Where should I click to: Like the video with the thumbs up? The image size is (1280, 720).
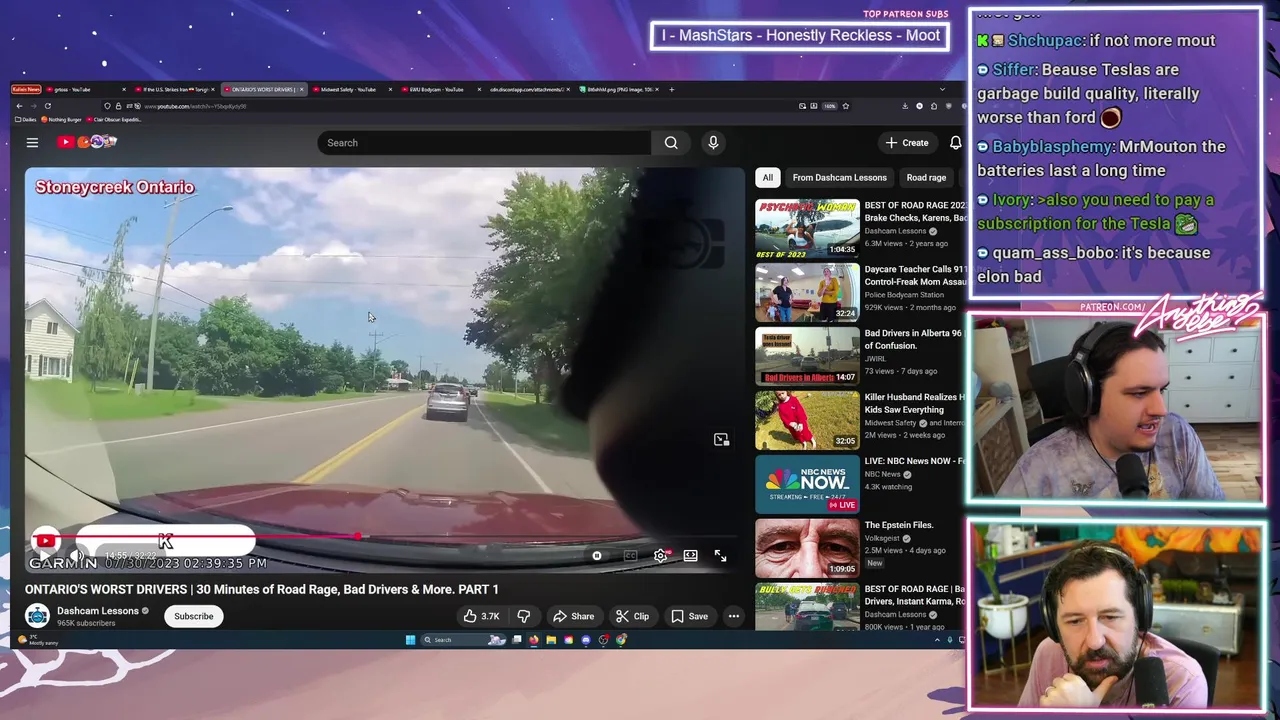481,616
